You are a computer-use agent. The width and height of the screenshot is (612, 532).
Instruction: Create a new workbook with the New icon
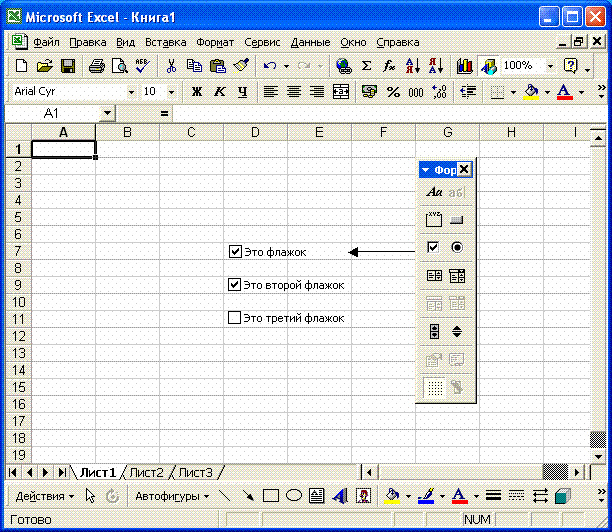click(21, 66)
